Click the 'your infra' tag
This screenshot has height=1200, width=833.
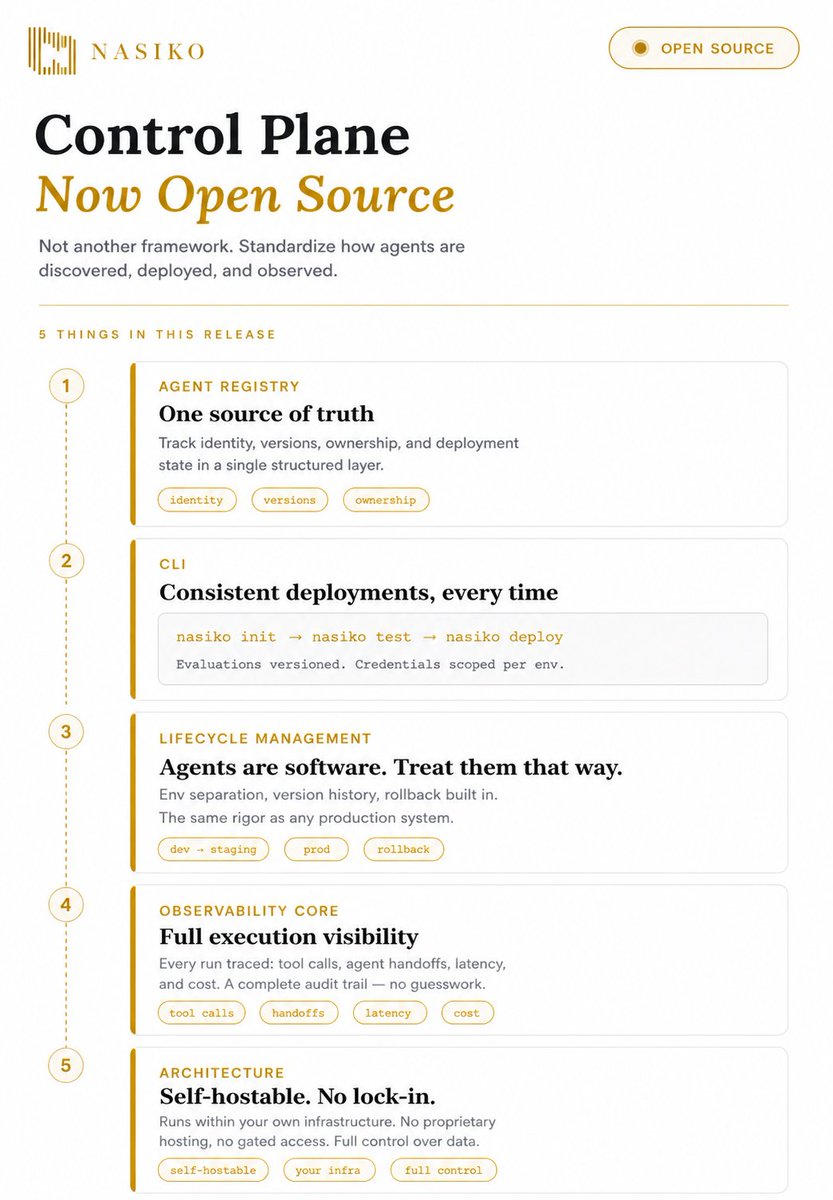[x=329, y=1170]
